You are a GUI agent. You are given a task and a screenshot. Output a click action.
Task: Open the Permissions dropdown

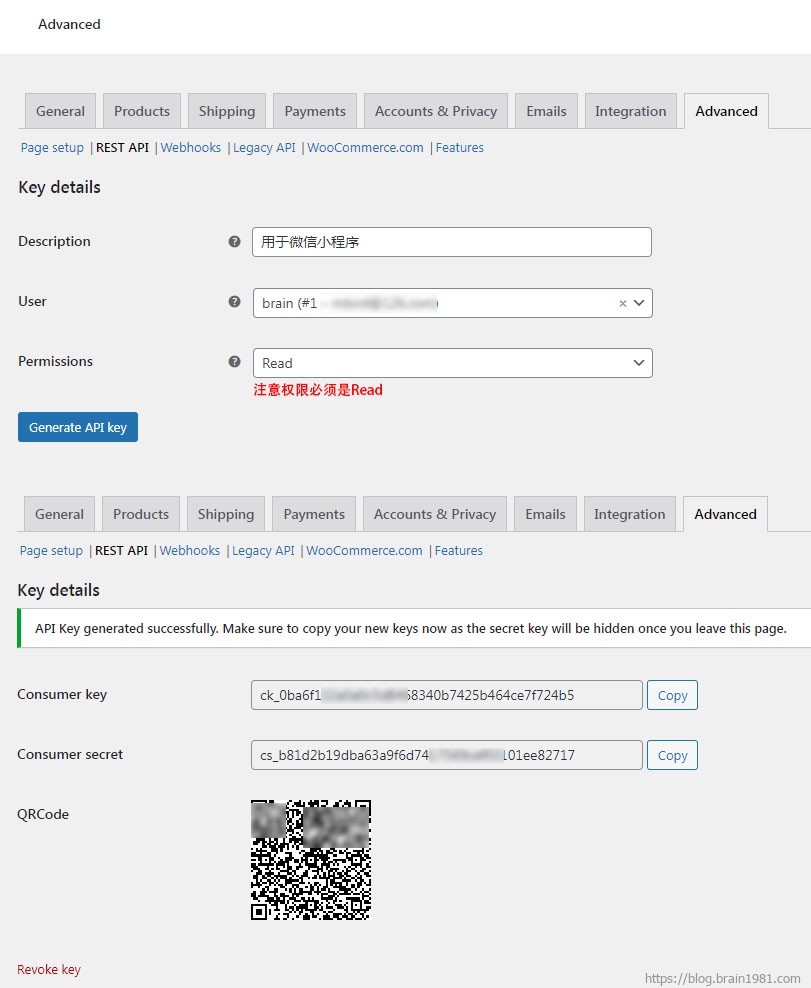[452, 363]
